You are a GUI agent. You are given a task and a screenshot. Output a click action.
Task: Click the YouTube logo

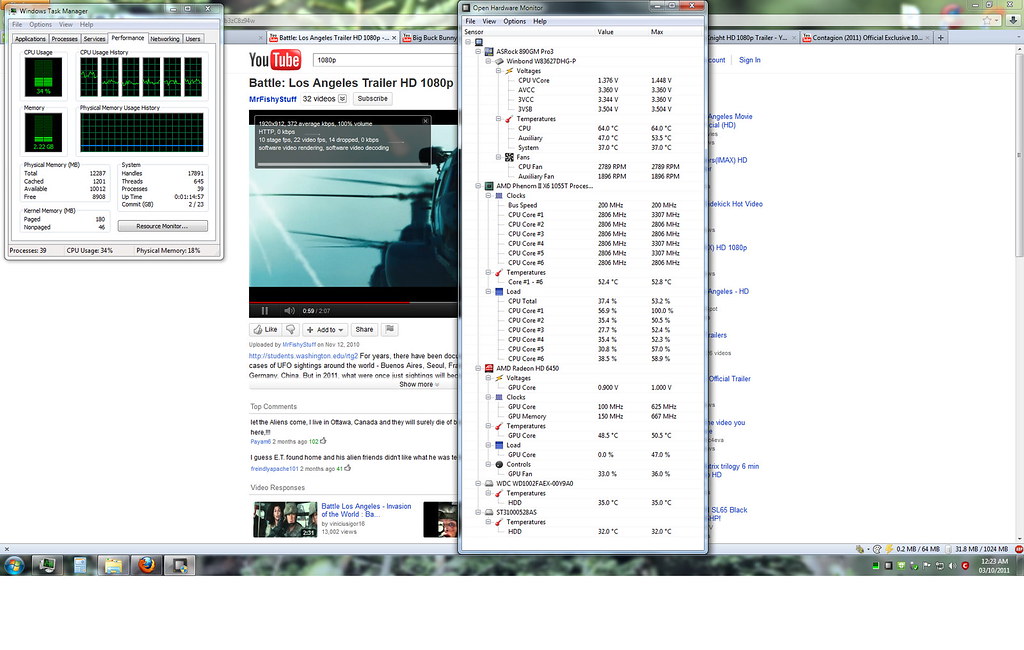[274, 60]
